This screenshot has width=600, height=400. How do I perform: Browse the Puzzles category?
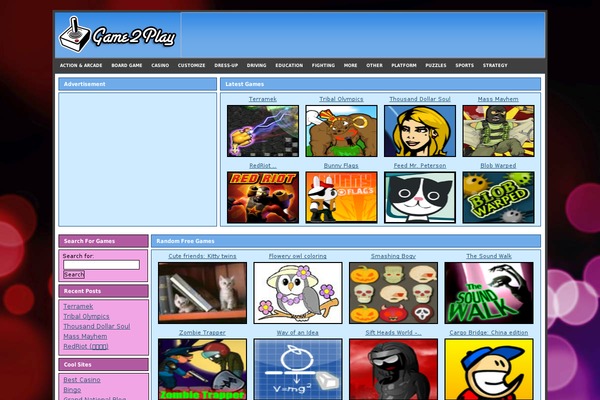(436, 65)
